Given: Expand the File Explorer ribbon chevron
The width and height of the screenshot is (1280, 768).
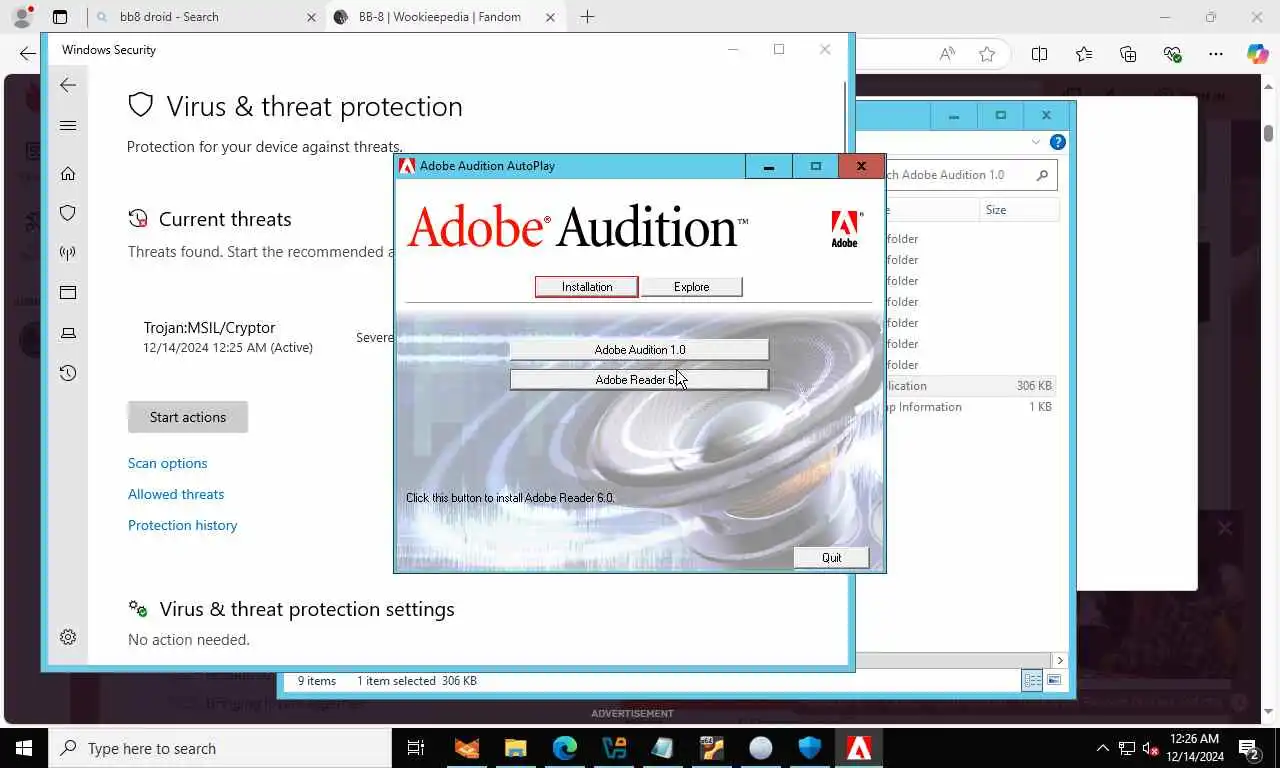Looking at the screenshot, I should coord(1035,142).
